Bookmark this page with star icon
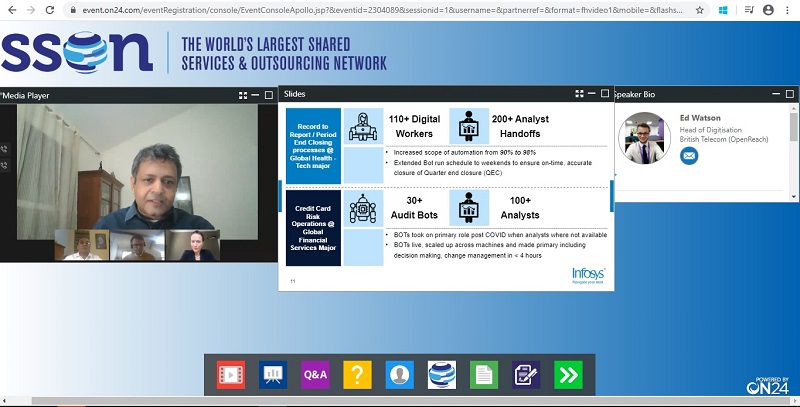 coord(699,10)
